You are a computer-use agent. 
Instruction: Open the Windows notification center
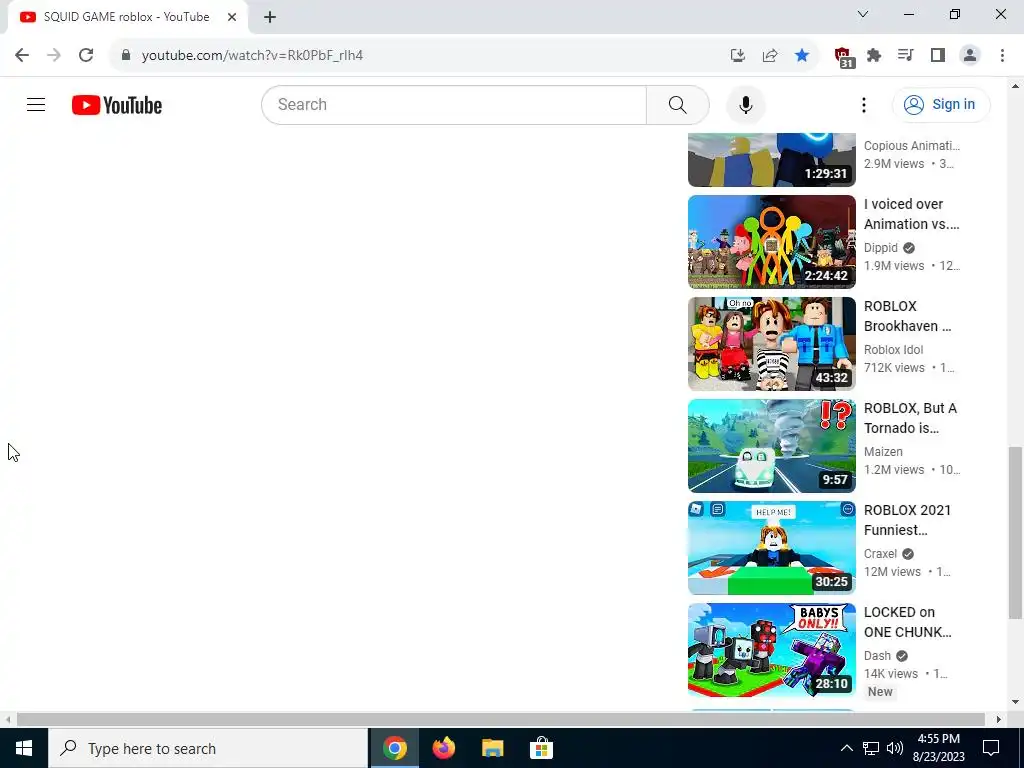pyautogui.click(x=991, y=748)
